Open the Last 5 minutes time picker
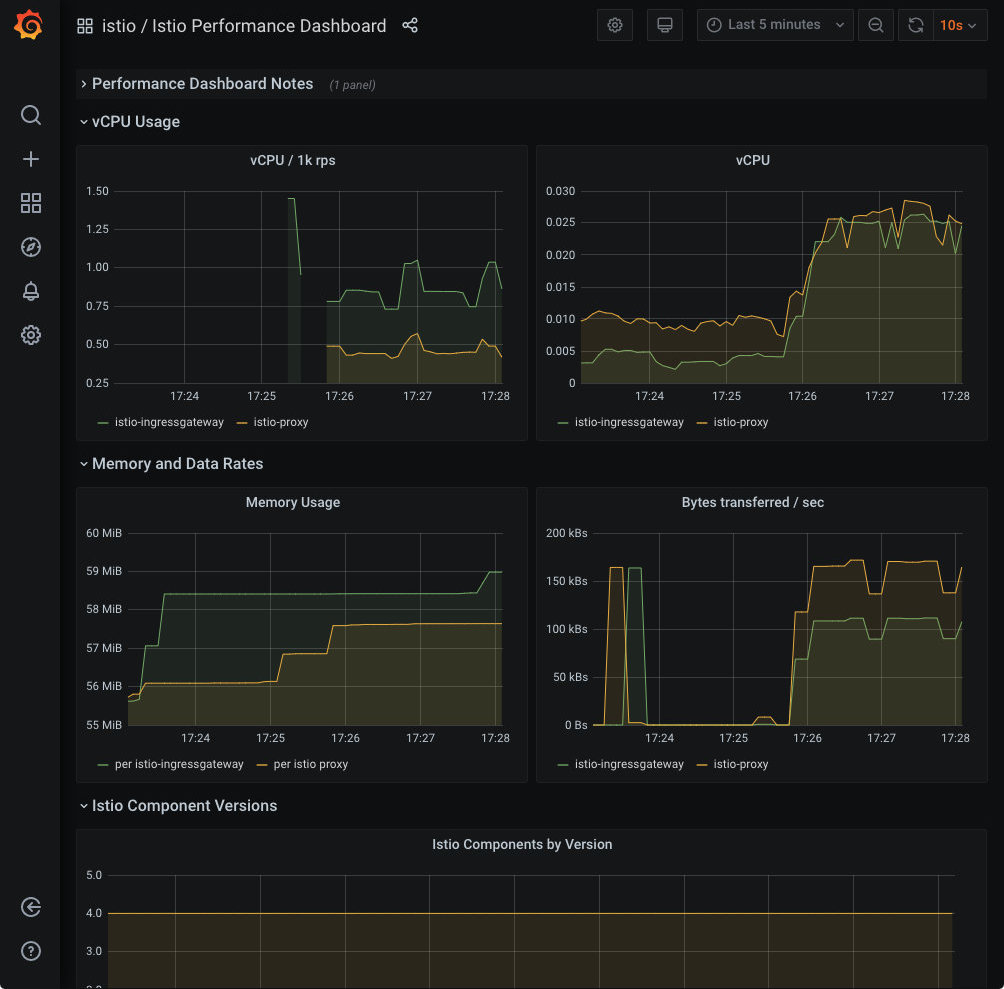The width and height of the screenshot is (1004, 989). [x=775, y=26]
